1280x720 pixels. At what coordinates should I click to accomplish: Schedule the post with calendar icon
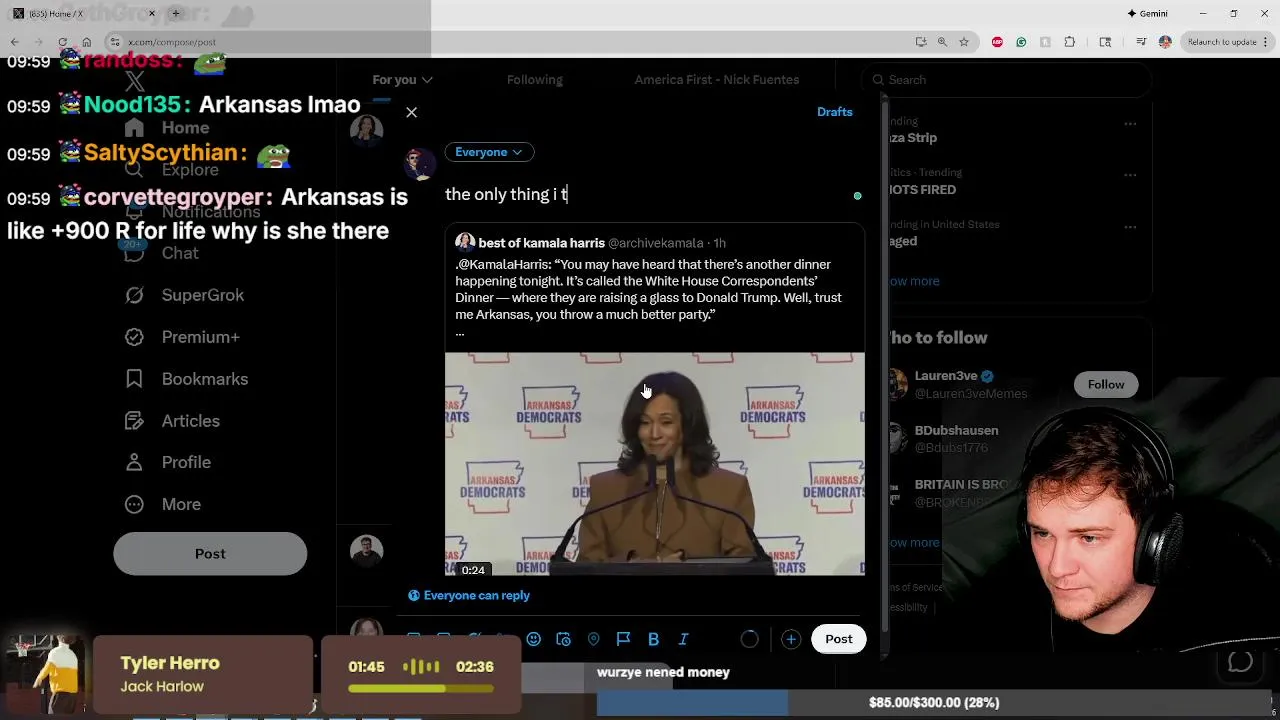coord(563,639)
